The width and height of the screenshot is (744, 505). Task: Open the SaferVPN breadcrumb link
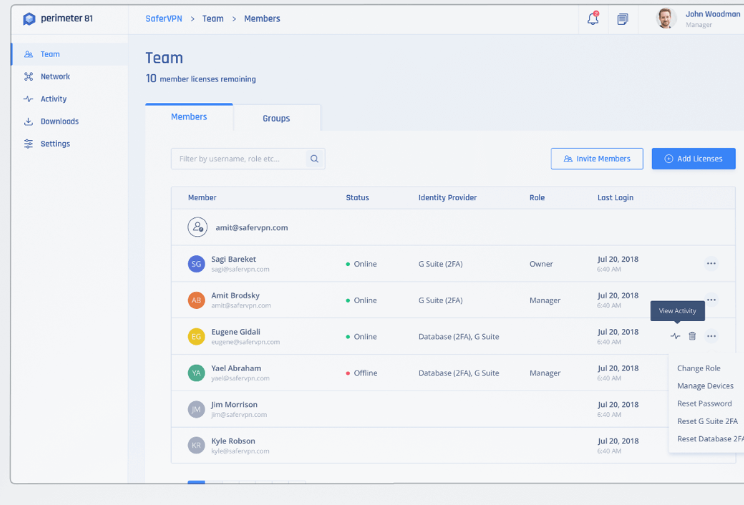164,19
